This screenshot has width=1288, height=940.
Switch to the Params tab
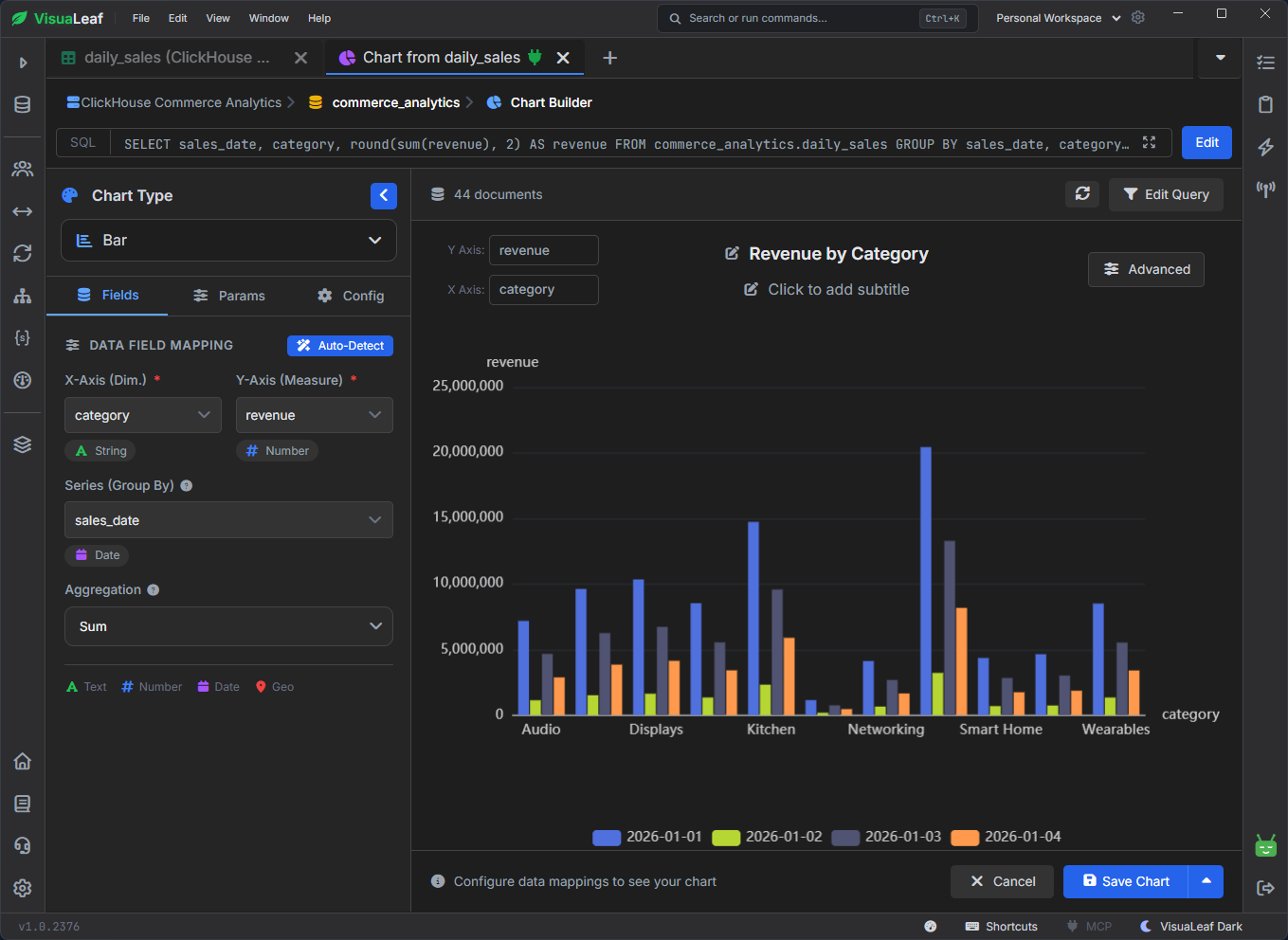pos(228,296)
